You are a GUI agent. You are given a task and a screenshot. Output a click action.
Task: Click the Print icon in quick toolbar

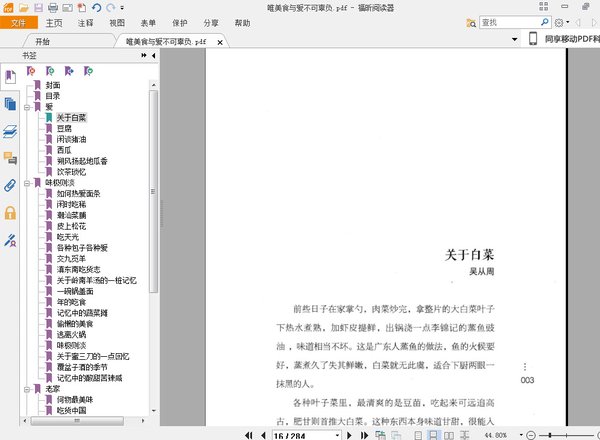click(x=53, y=7)
